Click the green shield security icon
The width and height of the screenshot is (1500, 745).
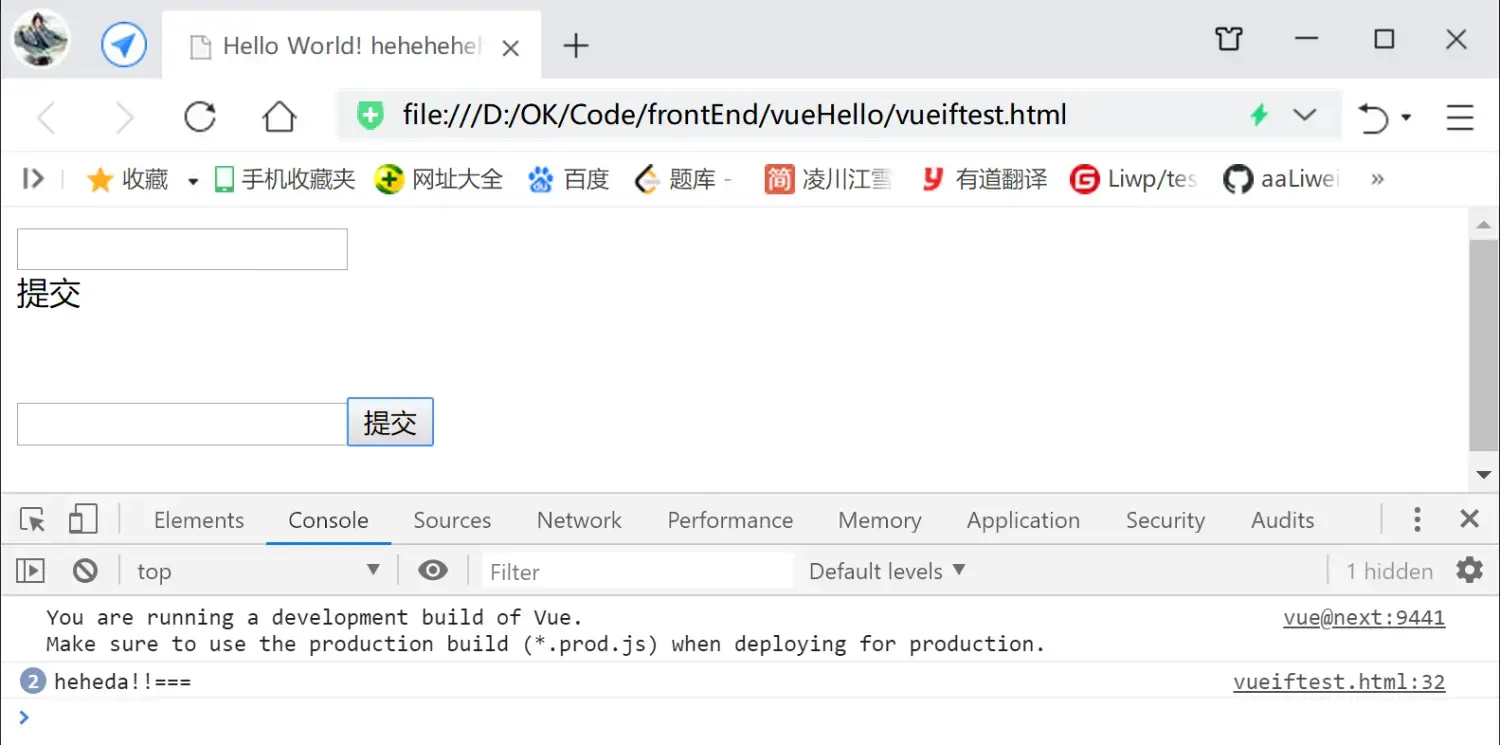tap(371, 115)
